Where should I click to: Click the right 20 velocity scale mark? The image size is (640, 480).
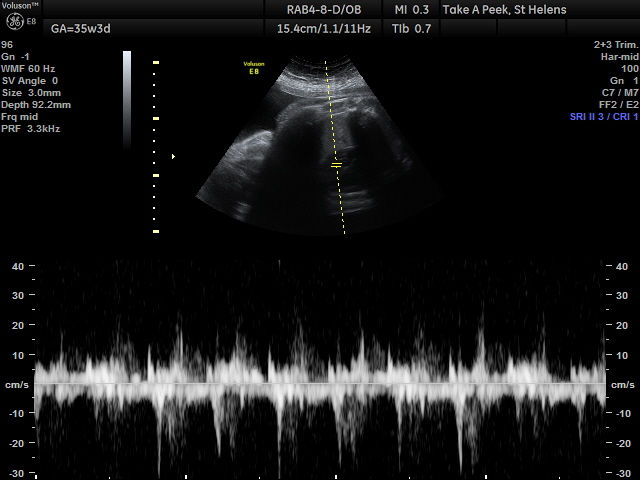(x=622, y=326)
